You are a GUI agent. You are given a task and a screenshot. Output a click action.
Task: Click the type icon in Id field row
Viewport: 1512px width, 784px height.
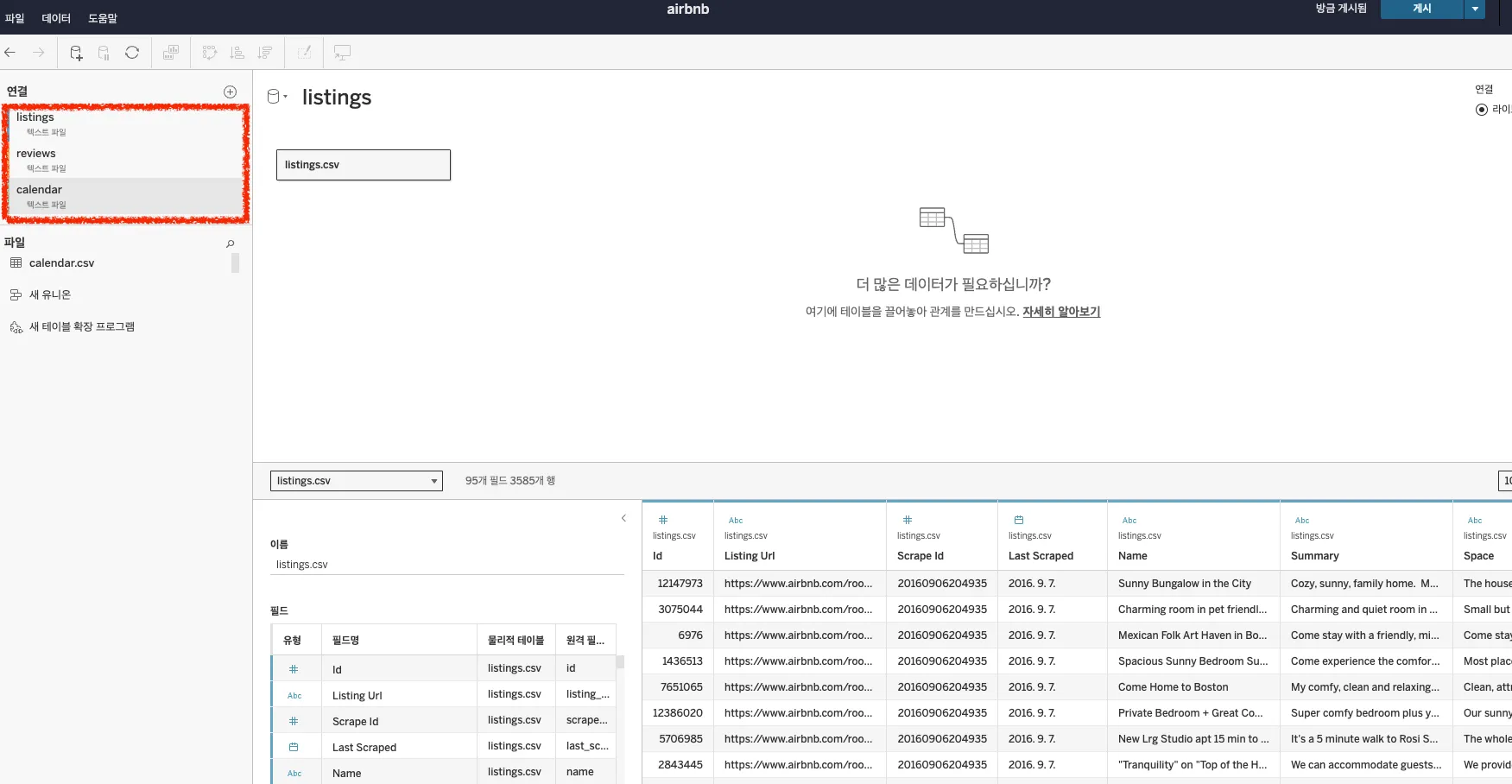(x=294, y=669)
